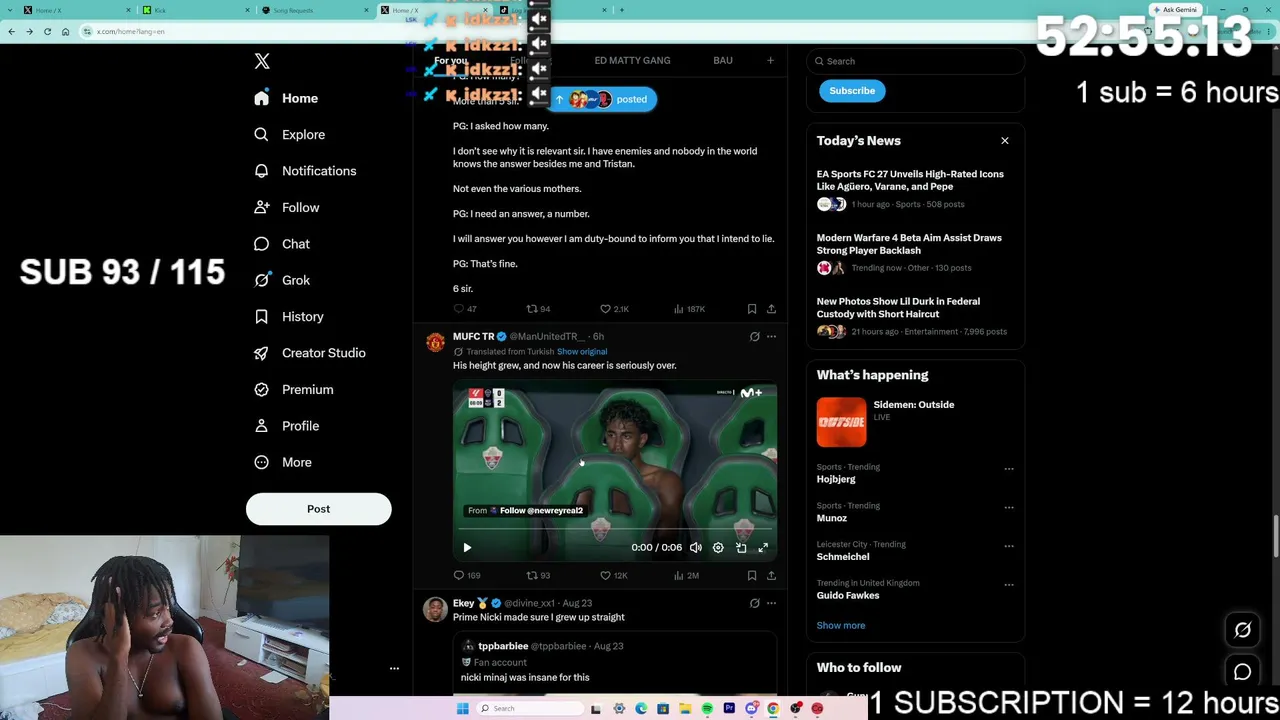Open more options for Hojbjerg trend
Image resolution: width=1280 pixels, height=720 pixels.
coord(1009,468)
